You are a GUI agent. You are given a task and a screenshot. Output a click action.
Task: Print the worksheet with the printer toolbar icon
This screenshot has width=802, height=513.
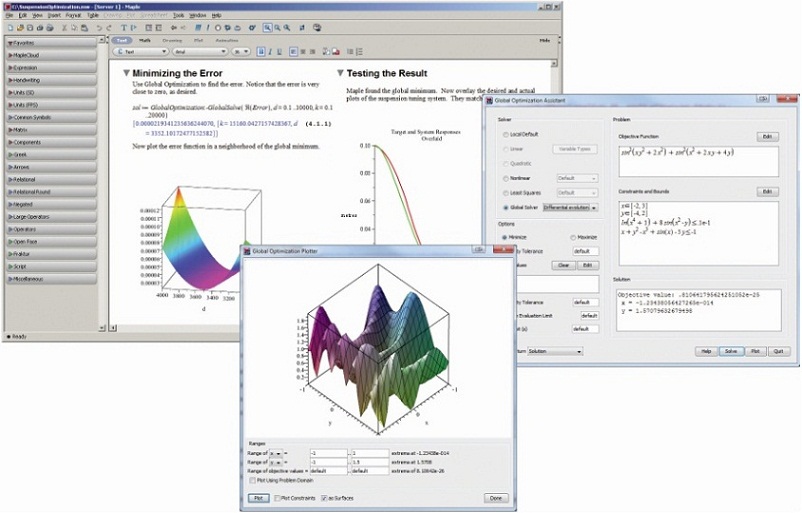[40, 28]
